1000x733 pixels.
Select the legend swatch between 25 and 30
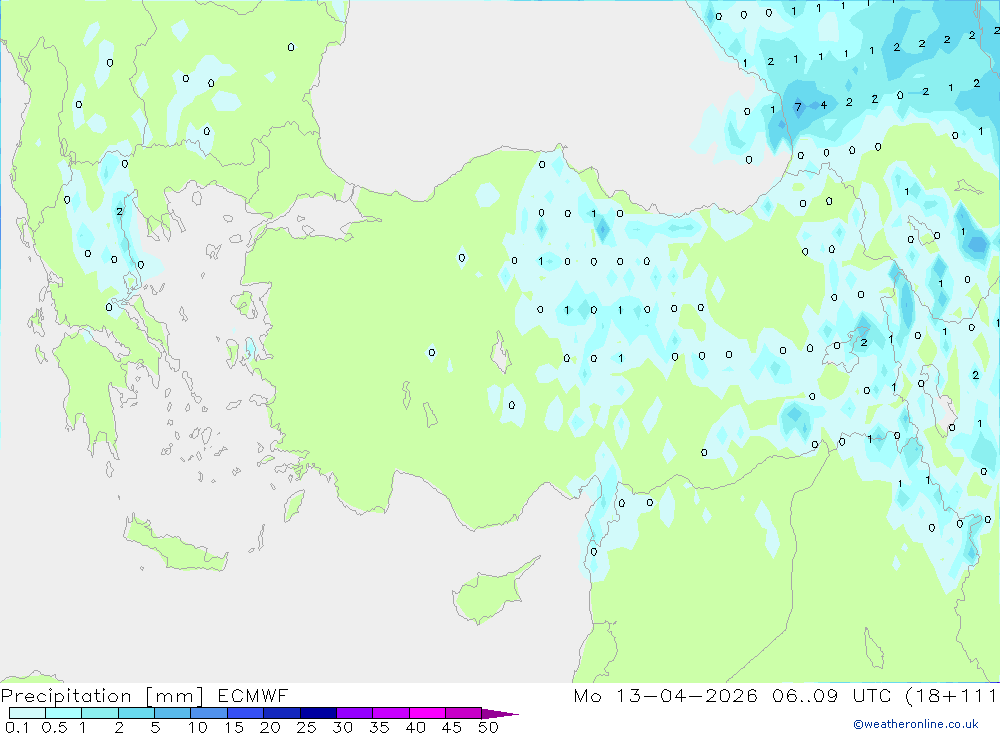[318, 713]
